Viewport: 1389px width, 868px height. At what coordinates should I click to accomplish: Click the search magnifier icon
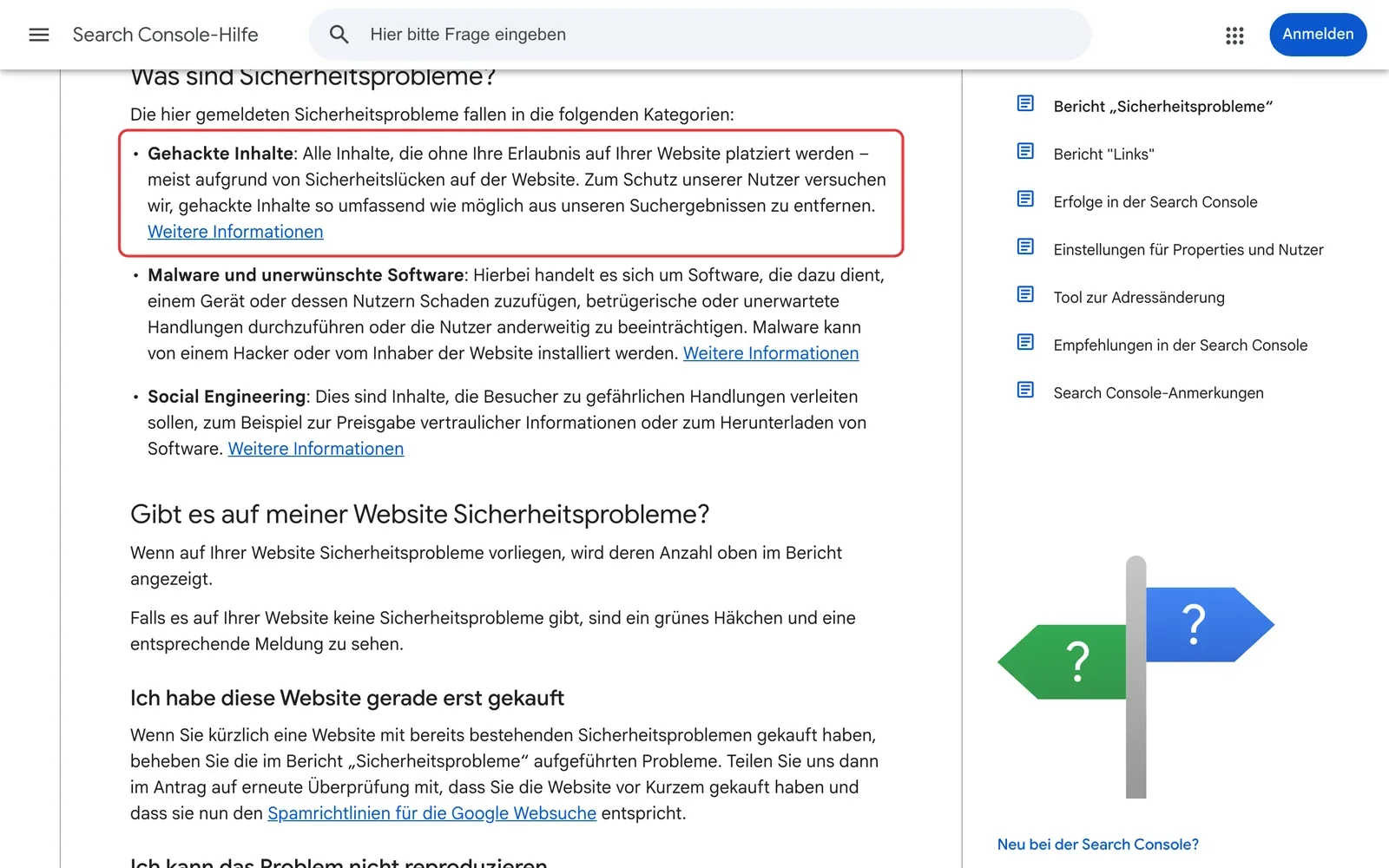[339, 35]
